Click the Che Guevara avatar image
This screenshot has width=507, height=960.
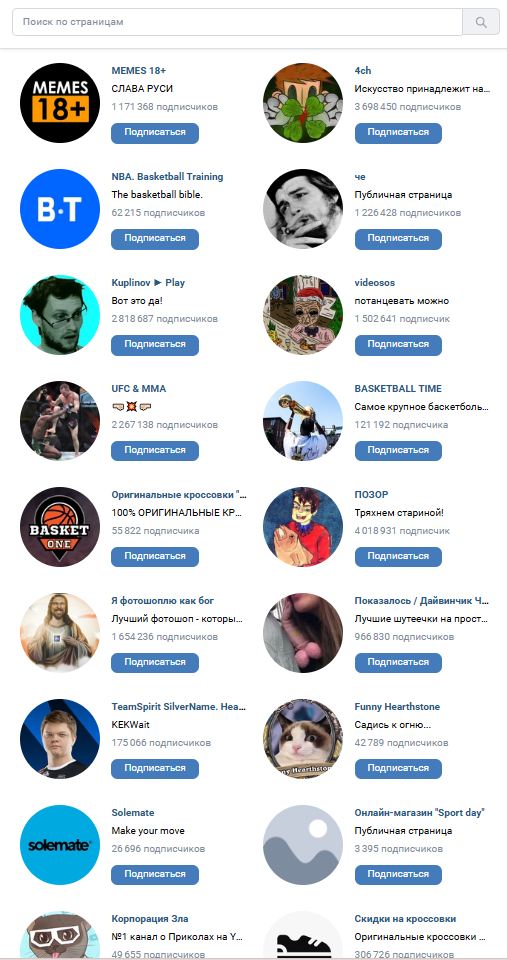(x=303, y=209)
